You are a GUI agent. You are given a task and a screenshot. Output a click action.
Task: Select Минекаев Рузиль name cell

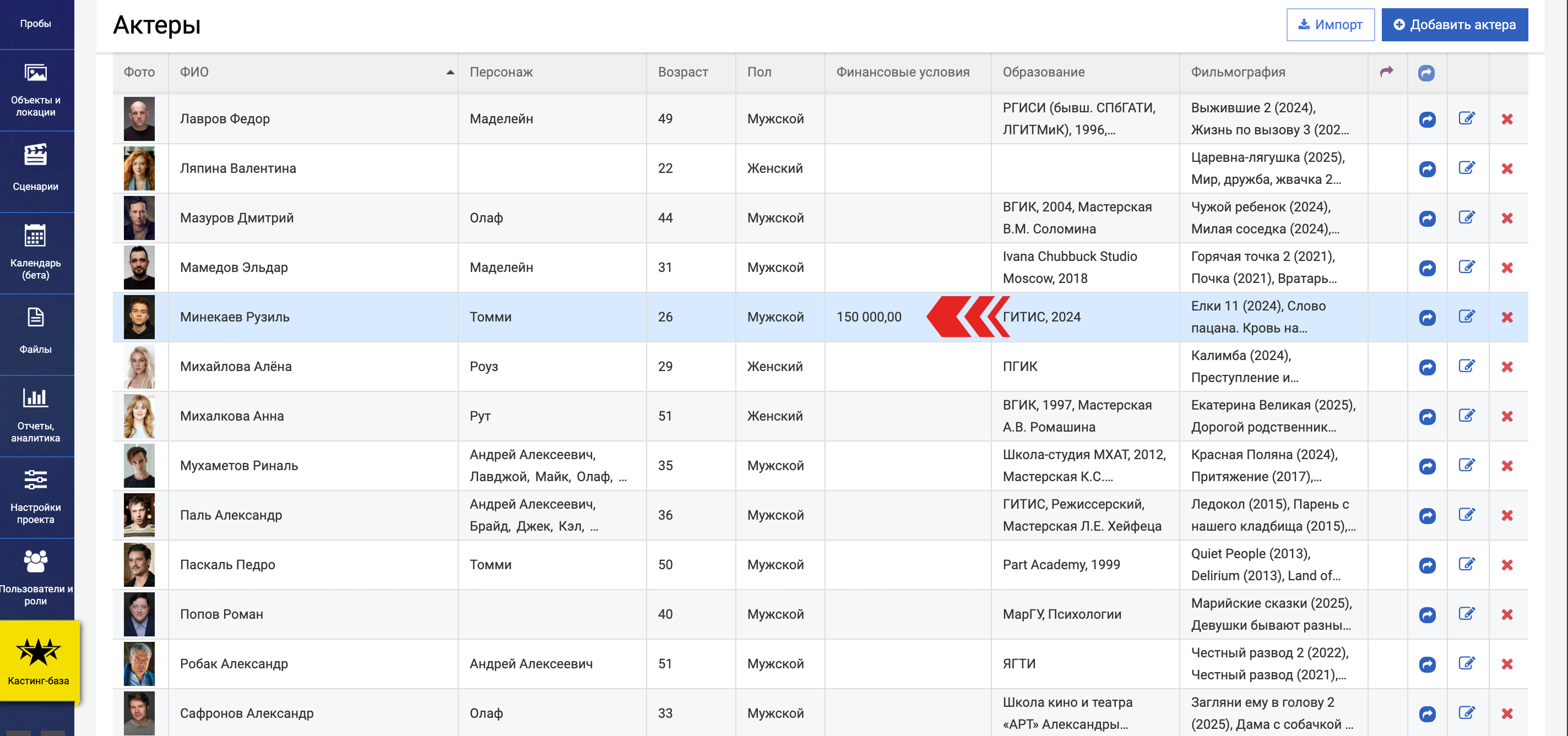click(x=313, y=318)
